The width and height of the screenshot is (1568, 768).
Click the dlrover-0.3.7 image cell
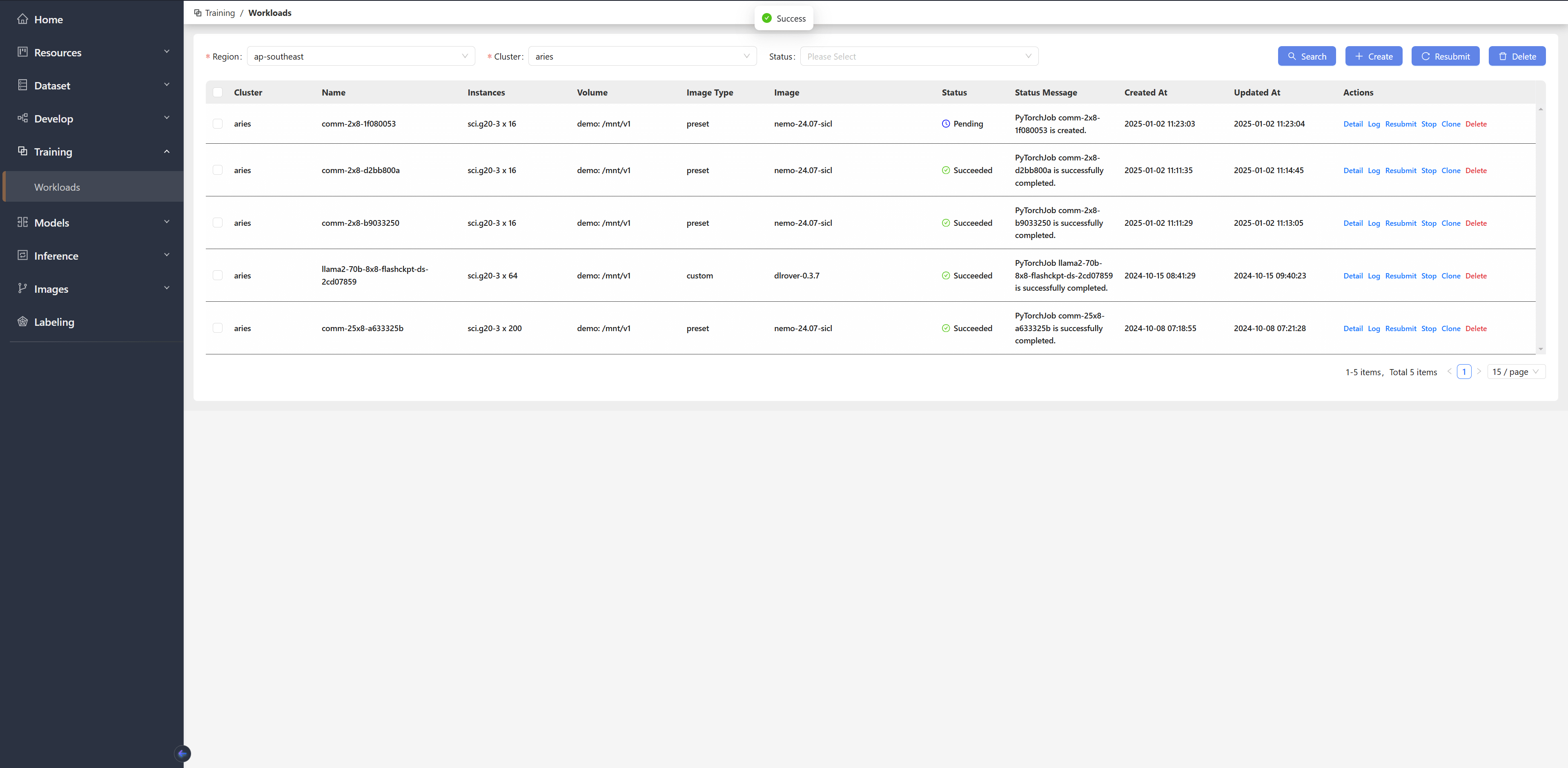point(796,276)
